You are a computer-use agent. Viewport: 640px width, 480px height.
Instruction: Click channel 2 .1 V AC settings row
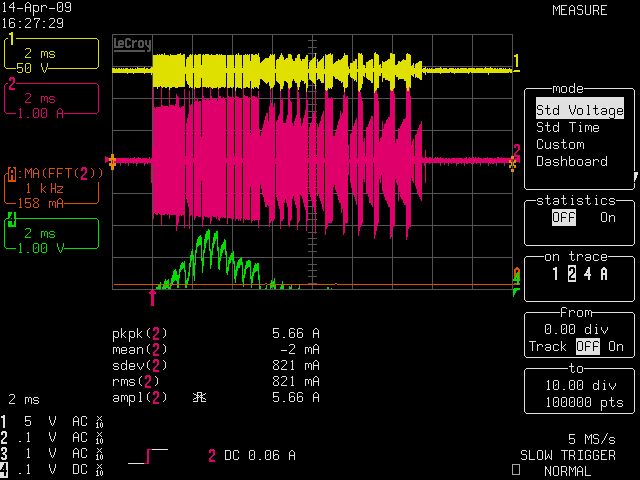(x=52, y=437)
